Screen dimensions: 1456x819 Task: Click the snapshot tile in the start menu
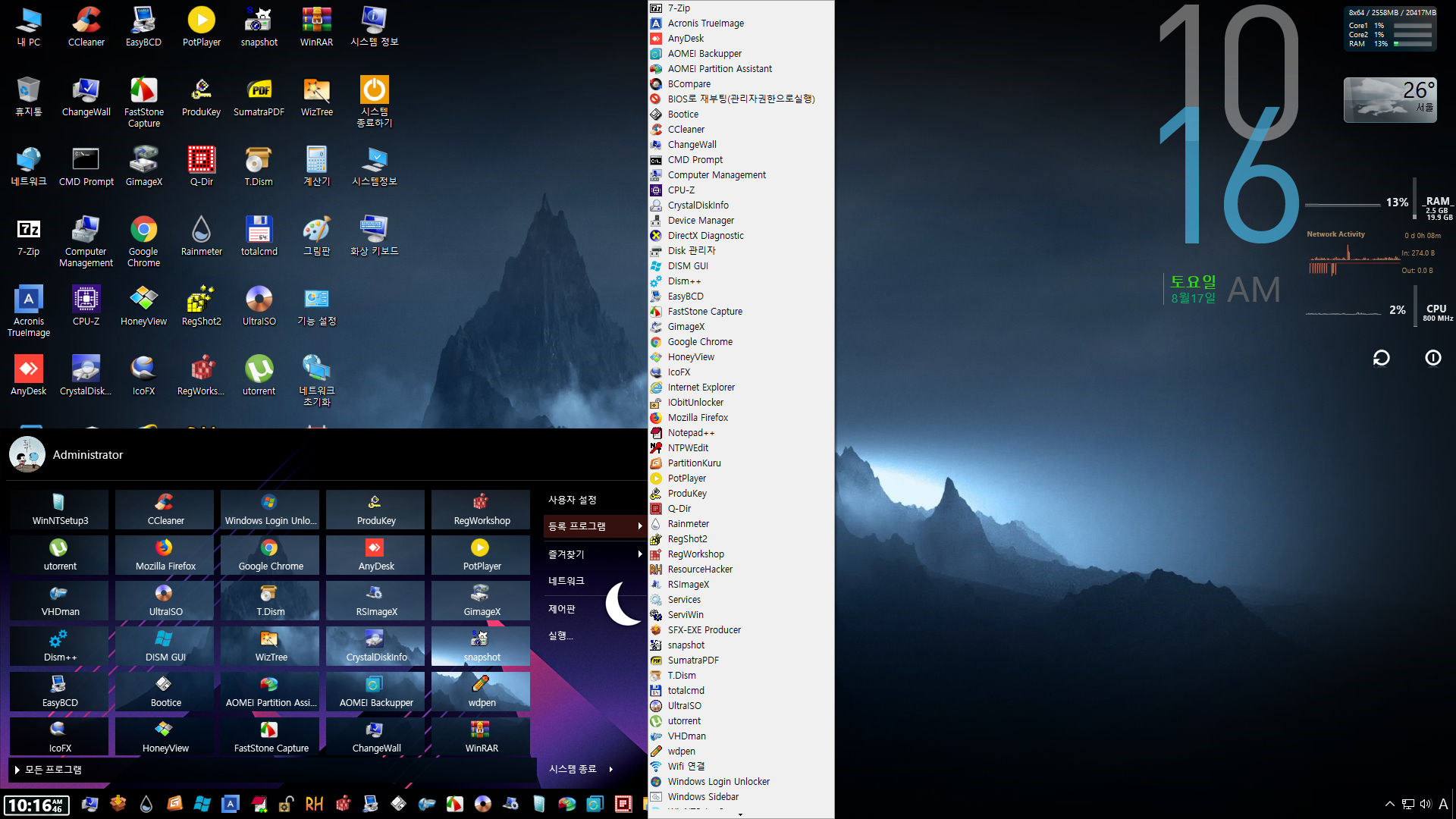482,646
